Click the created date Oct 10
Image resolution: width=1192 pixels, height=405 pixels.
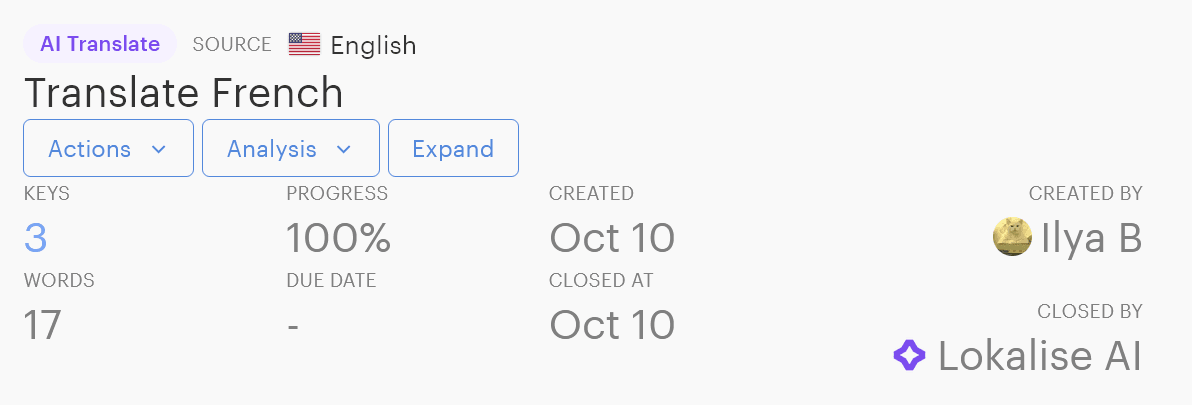(612, 238)
